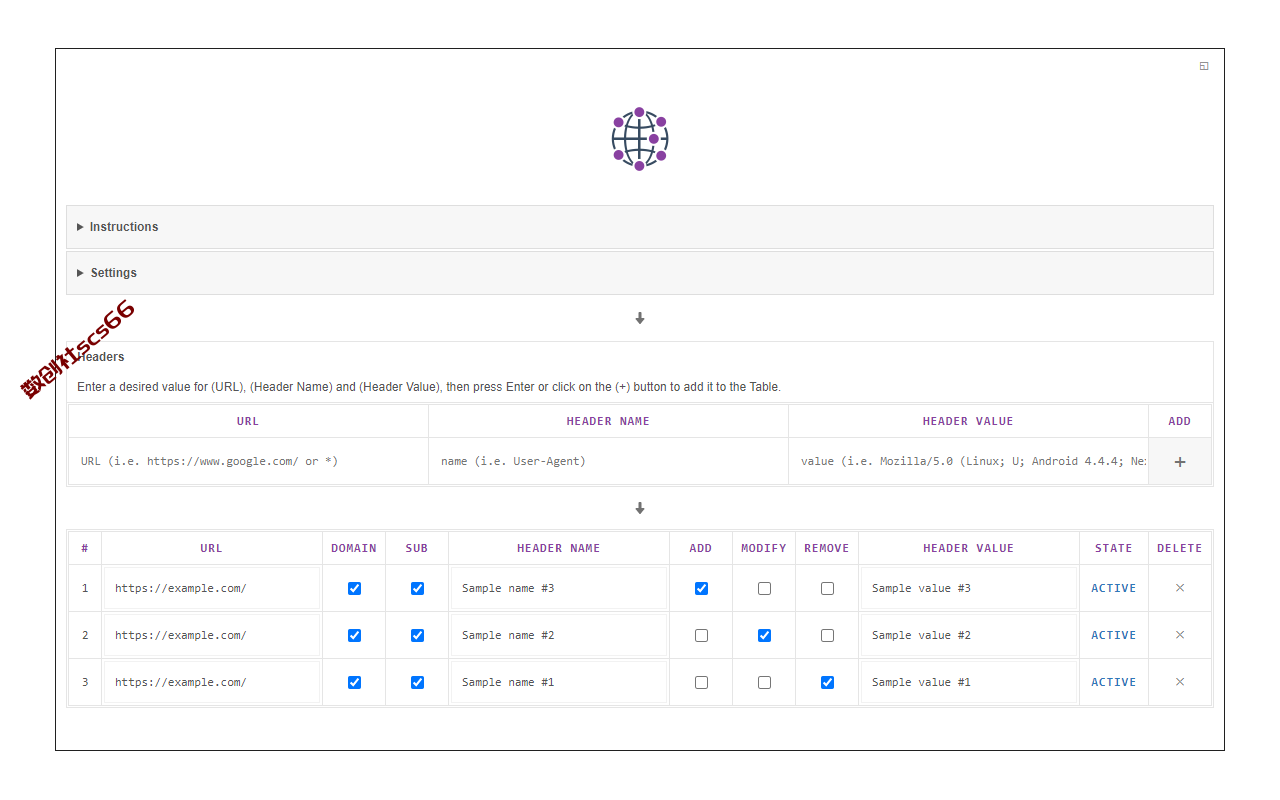Edit URL field in row 3
Screen dimensions: 1280x800
tap(212, 682)
